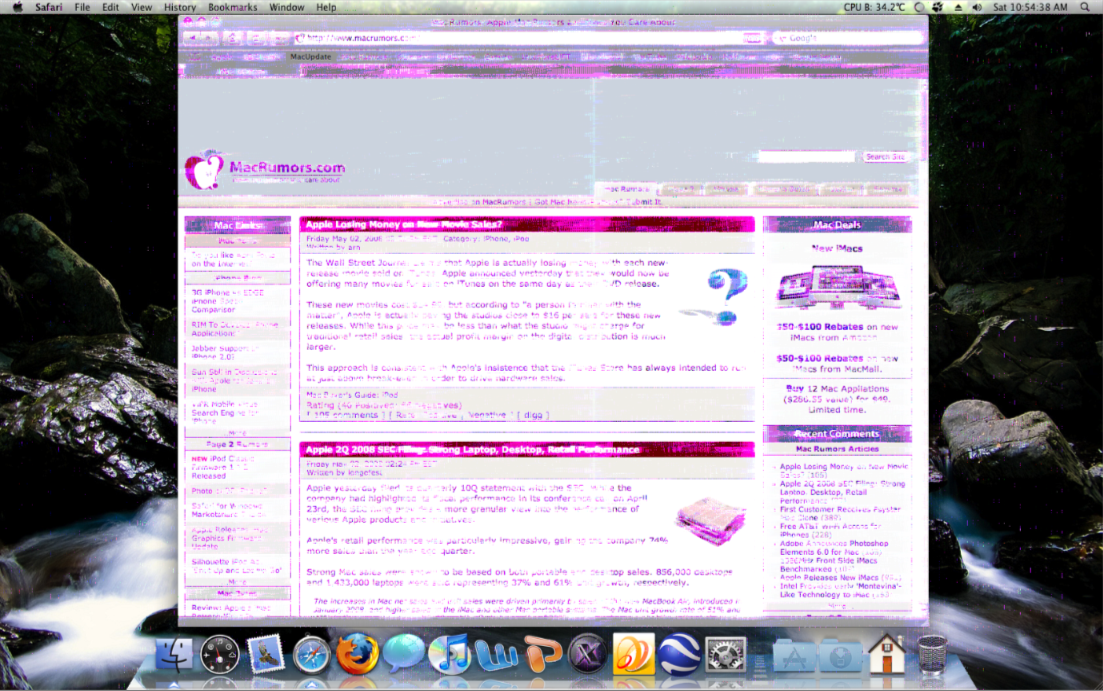
Task: Open the Help menu
Action: [x=326, y=7]
